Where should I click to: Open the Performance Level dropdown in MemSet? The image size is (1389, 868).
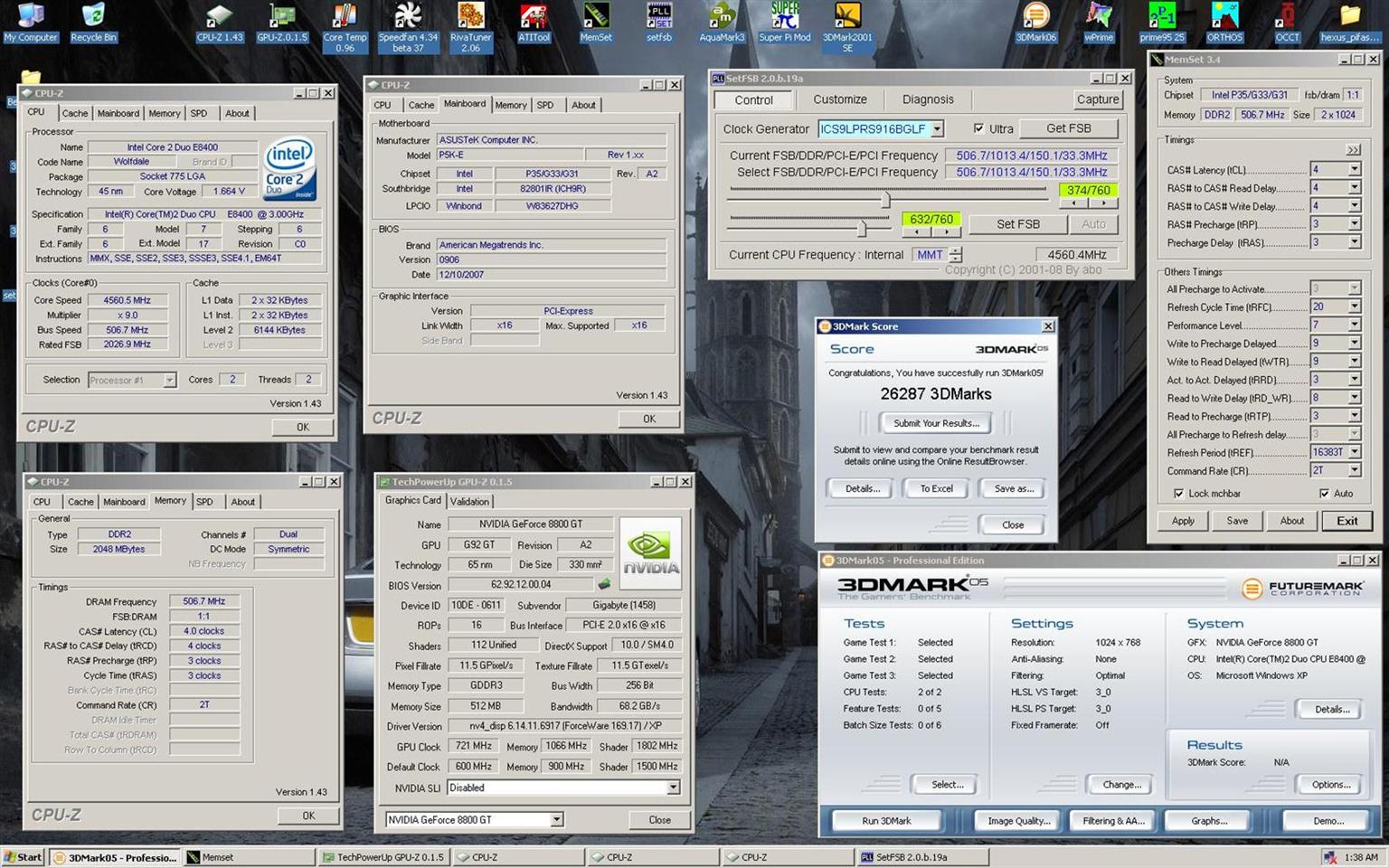coord(1355,325)
